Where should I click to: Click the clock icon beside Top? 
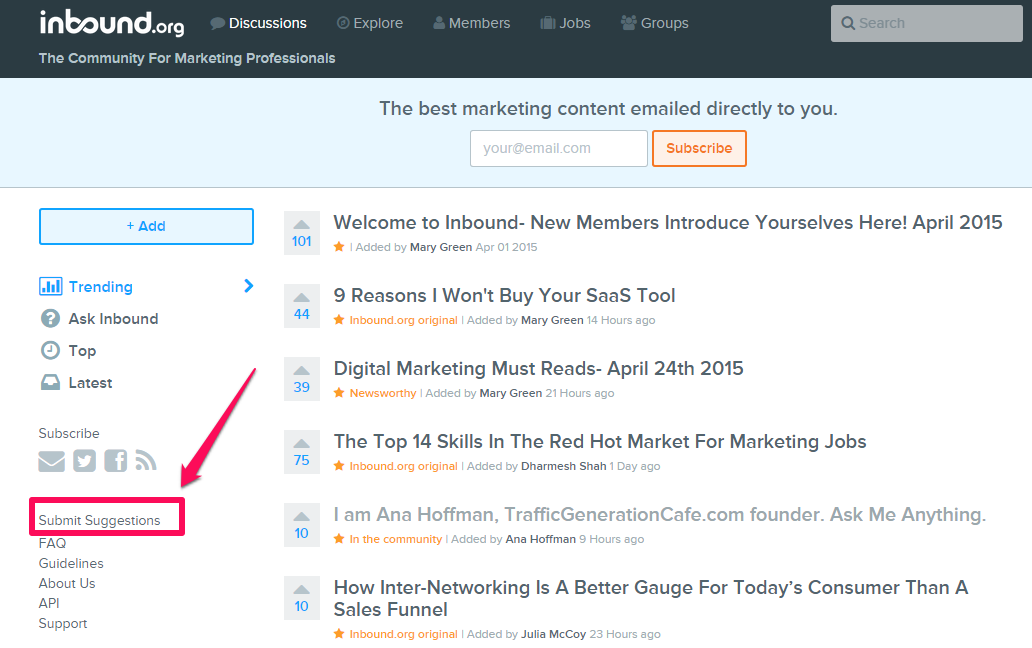50,350
